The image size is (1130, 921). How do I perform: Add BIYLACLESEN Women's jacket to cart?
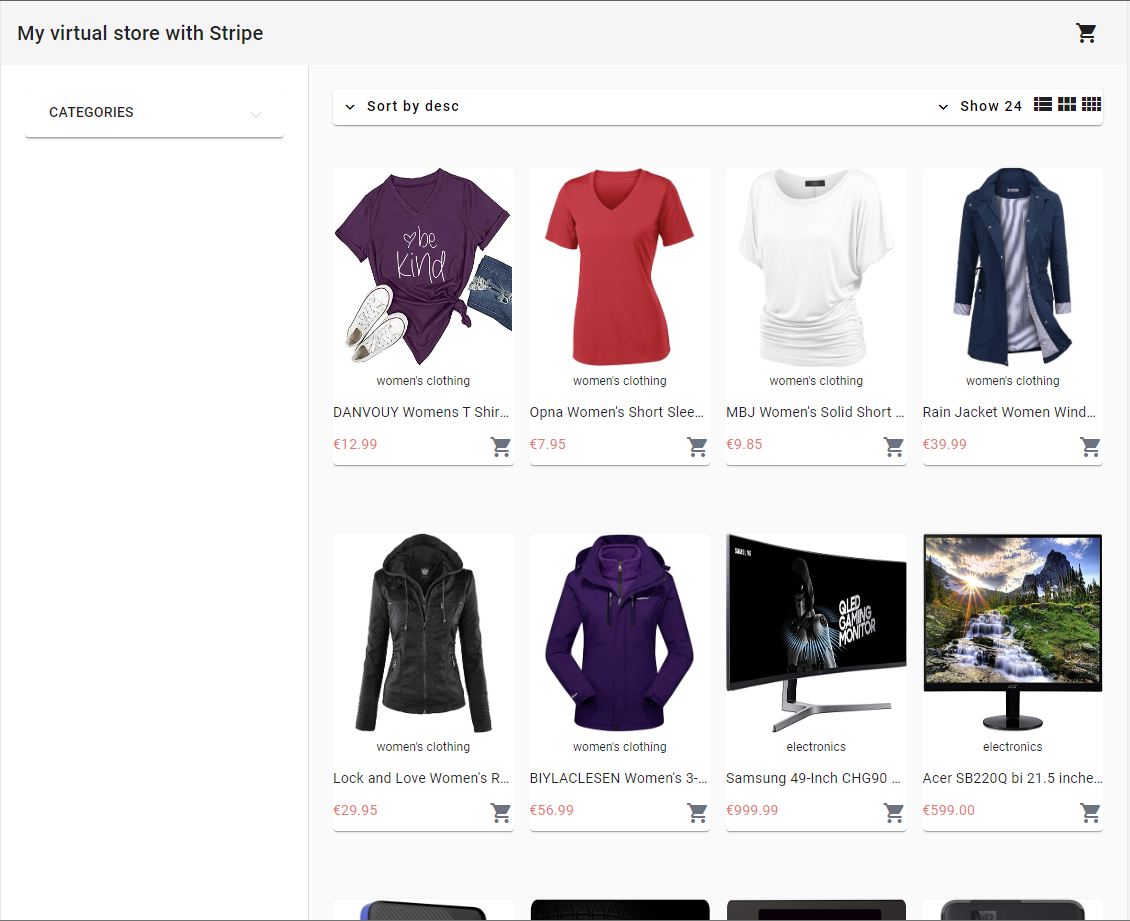697,813
